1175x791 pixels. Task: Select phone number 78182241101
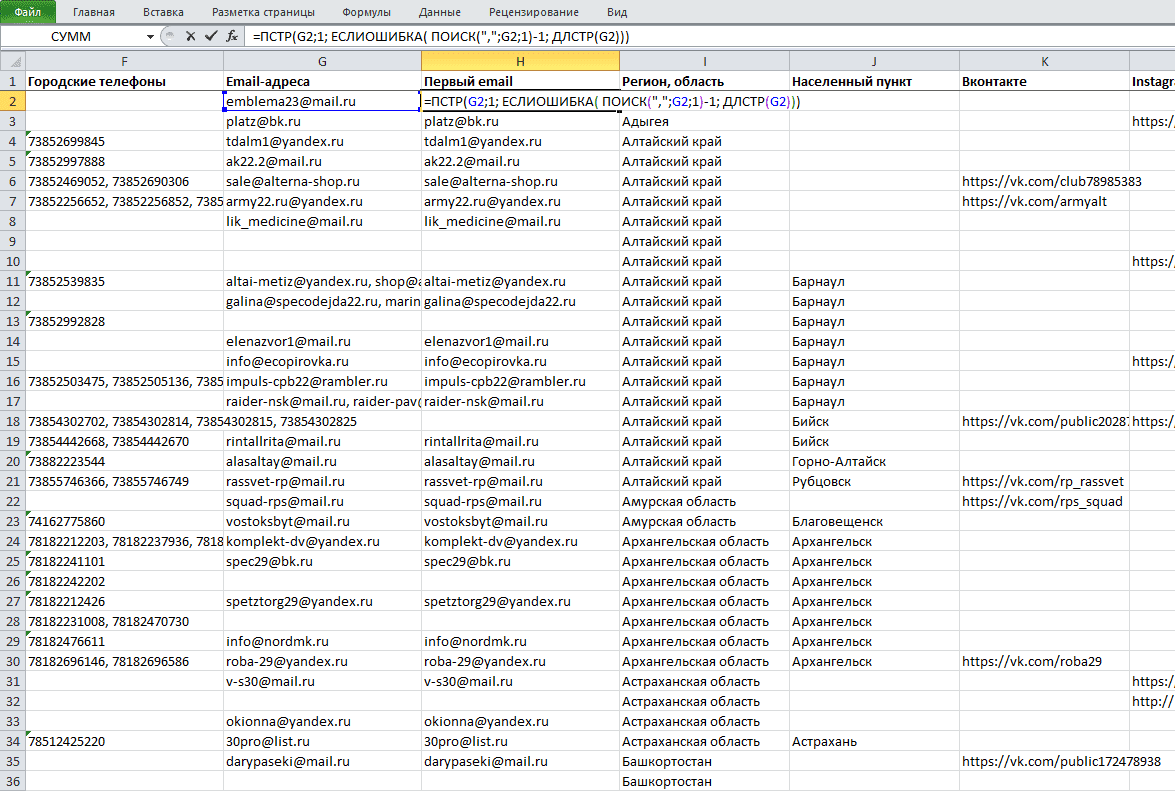(x=124, y=561)
